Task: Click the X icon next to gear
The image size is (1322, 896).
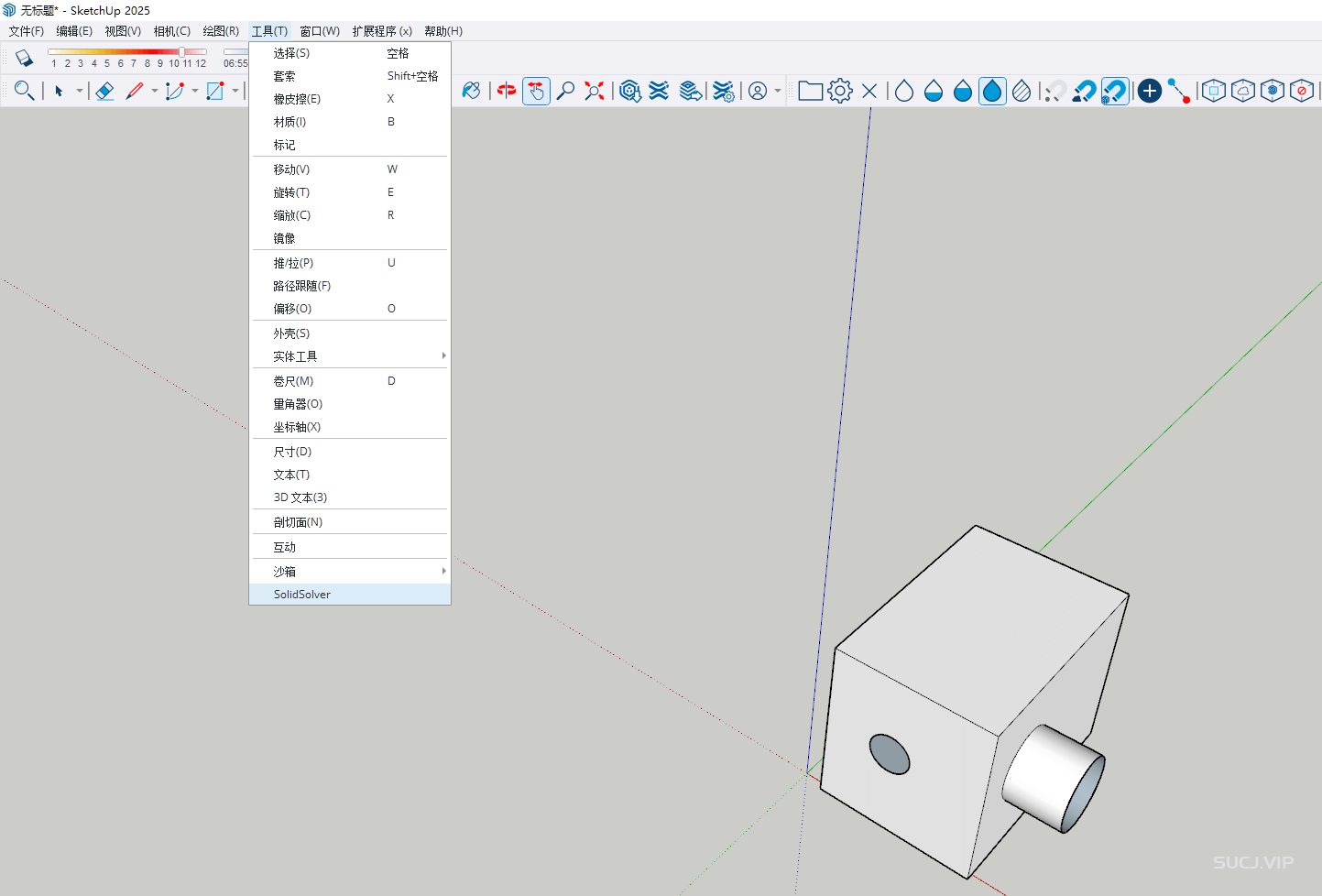Action: (869, 91)
